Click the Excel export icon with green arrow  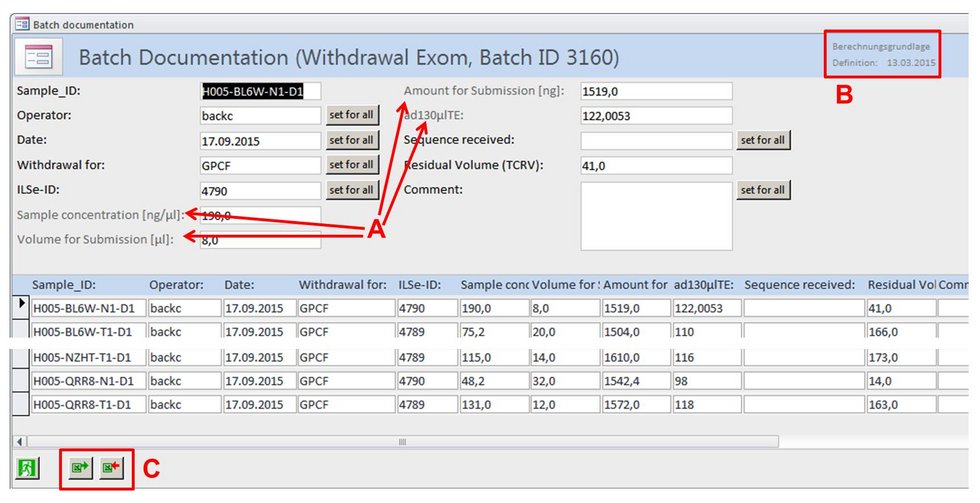pyautogui.click(x=80, y=467)
